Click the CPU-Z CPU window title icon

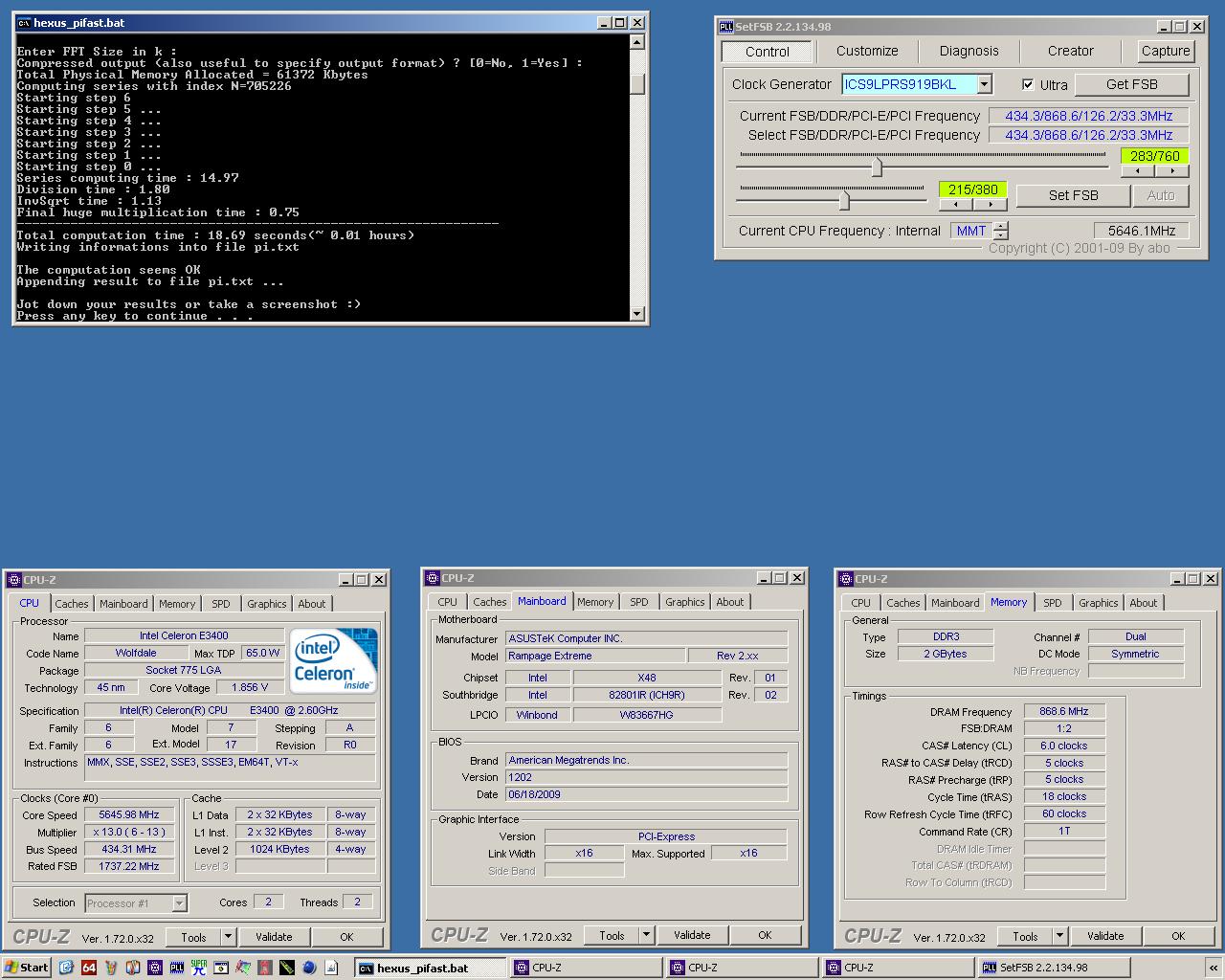[x=14, y=580]
